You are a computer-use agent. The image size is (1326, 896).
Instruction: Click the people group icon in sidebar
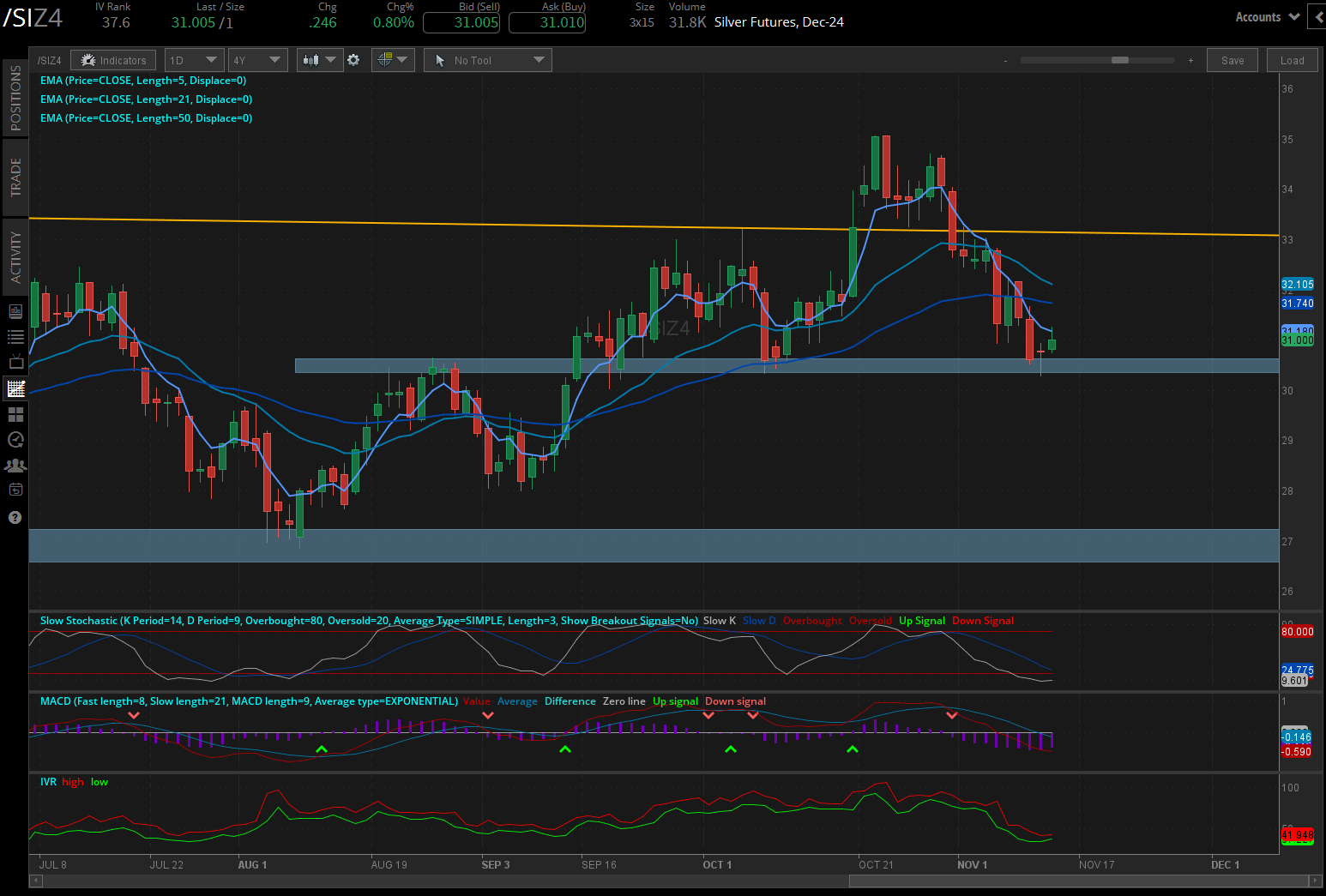point(15,466)
